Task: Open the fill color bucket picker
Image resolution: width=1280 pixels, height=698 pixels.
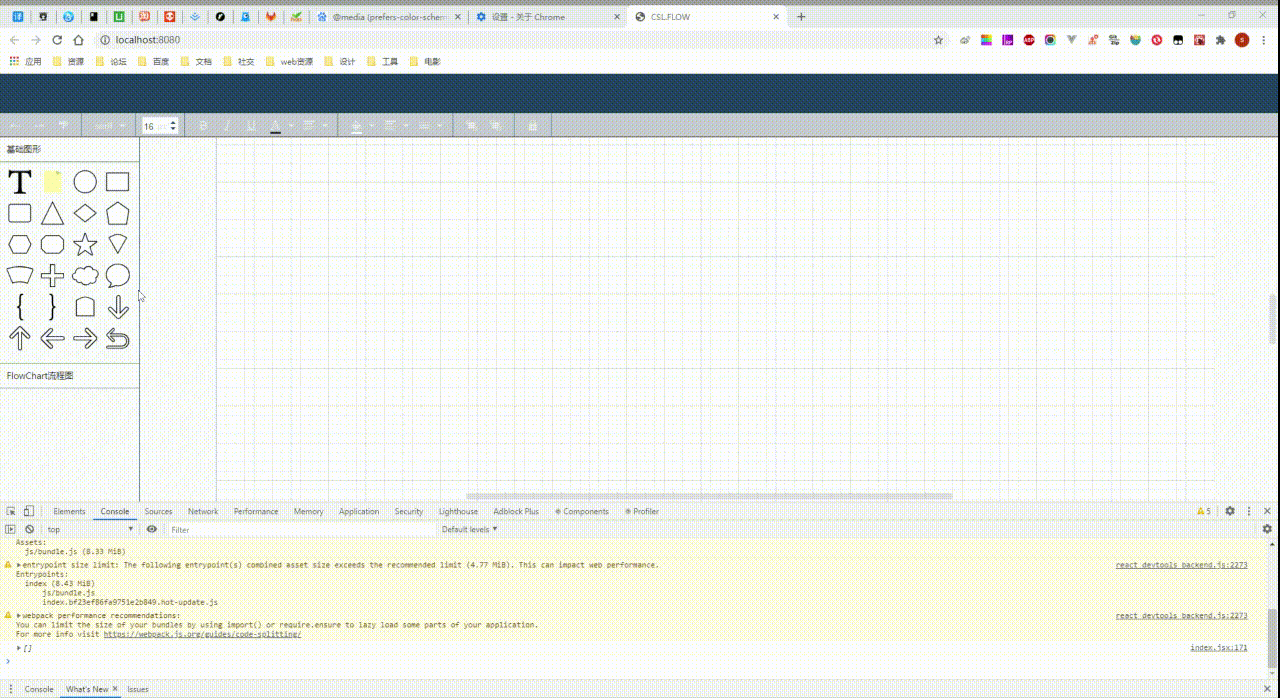Action: pyautogui.click(x=358, y=125)
